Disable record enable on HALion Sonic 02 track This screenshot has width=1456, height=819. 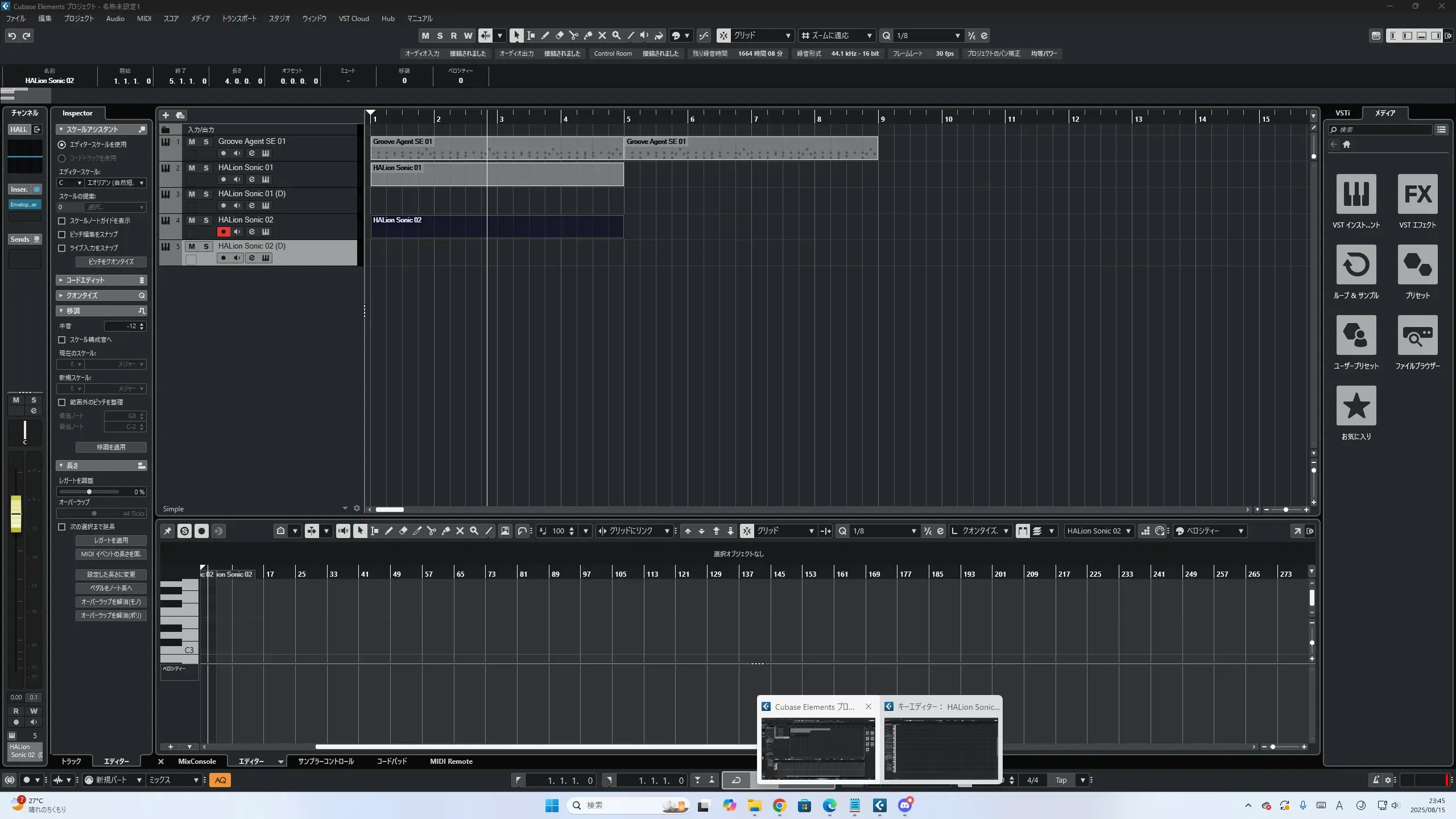point(224,231)
